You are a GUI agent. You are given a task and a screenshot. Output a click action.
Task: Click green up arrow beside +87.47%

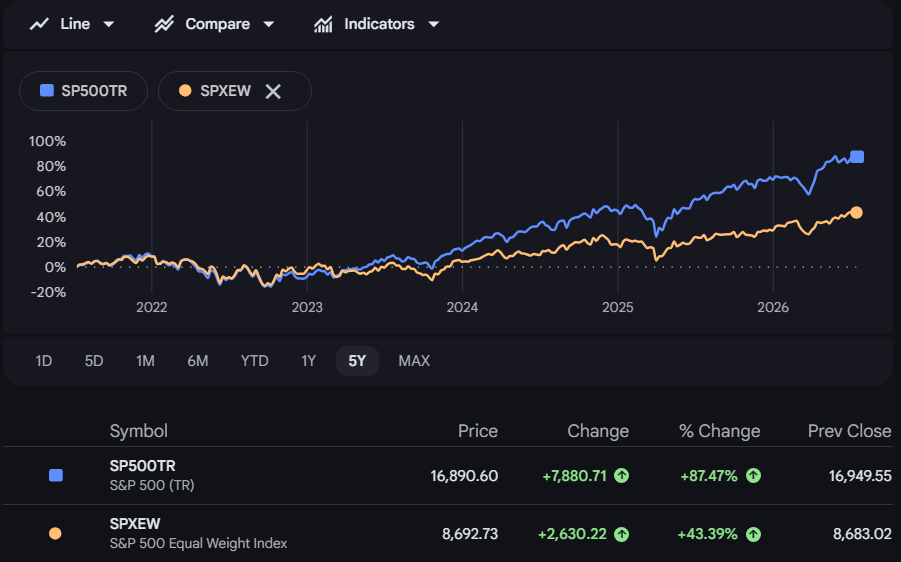(753, 476)
